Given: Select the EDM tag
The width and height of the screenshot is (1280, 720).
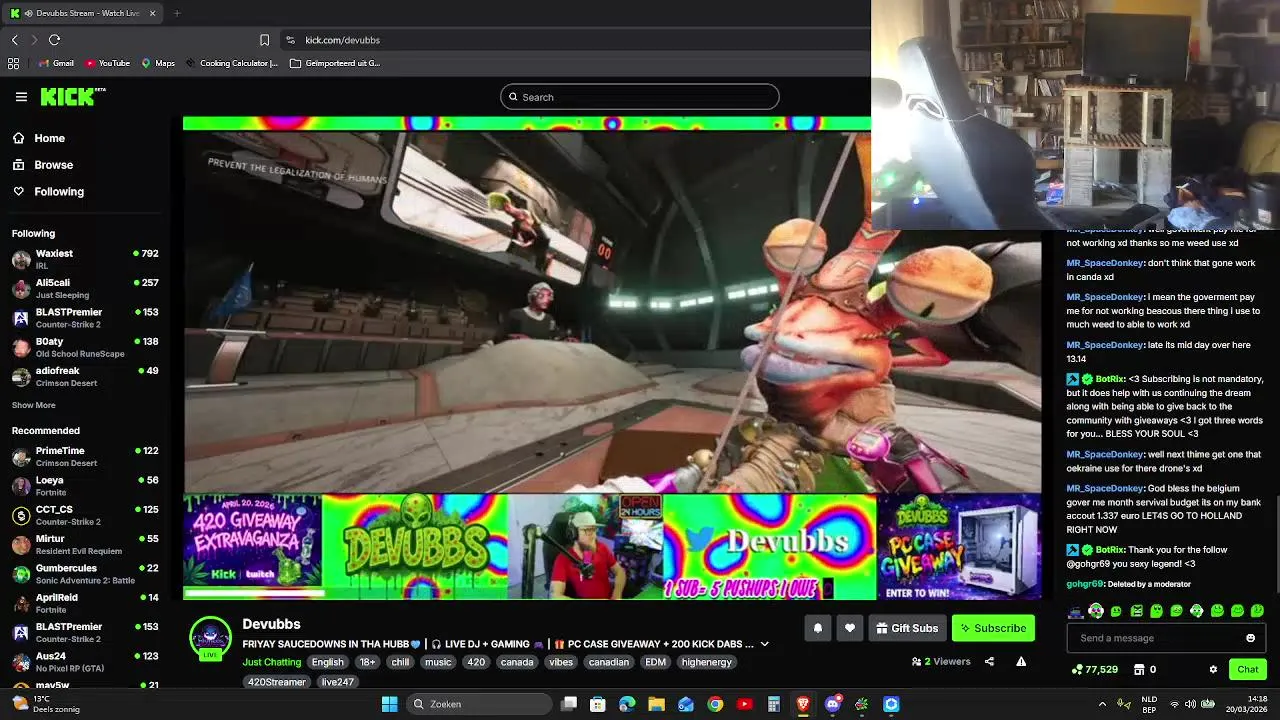Looking at the screenshot, I should (656, 662).
